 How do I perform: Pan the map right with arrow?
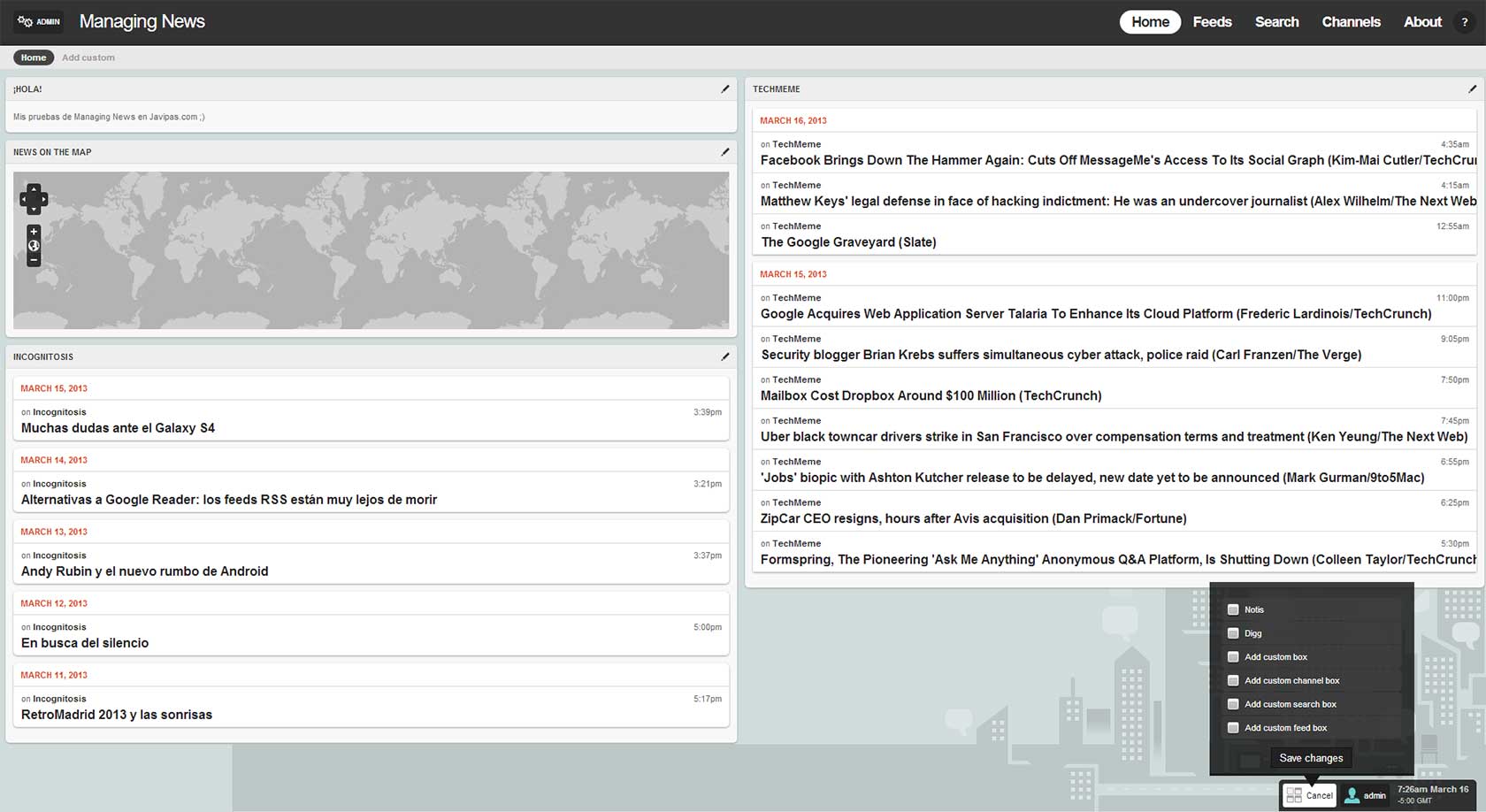pos(43,200)
